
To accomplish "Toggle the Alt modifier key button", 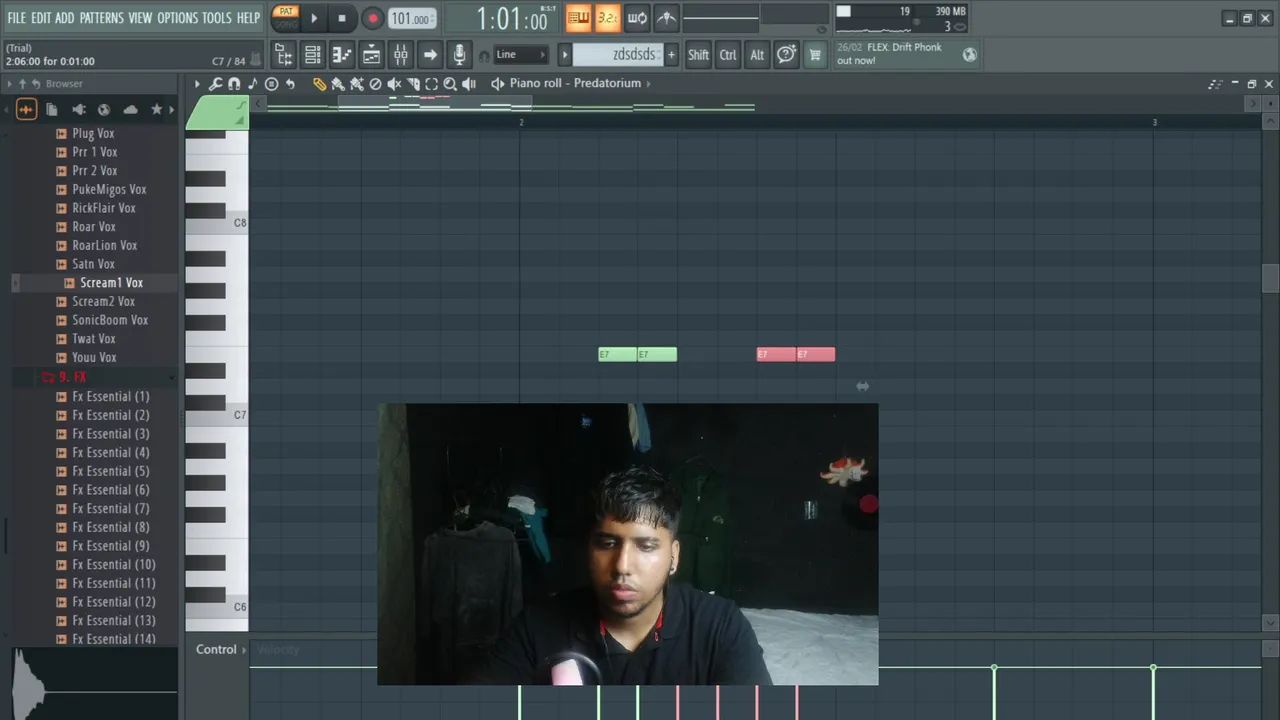I will pos(757,55).
